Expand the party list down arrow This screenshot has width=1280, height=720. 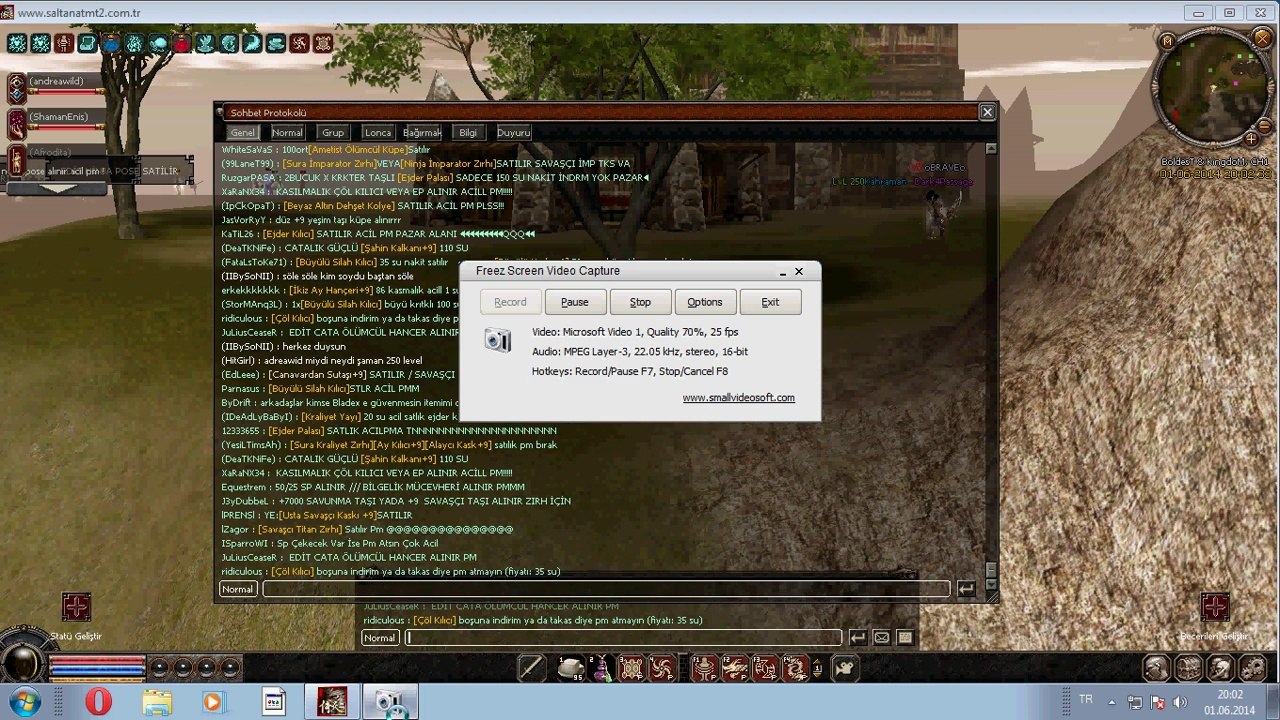(x=57, y=187)
